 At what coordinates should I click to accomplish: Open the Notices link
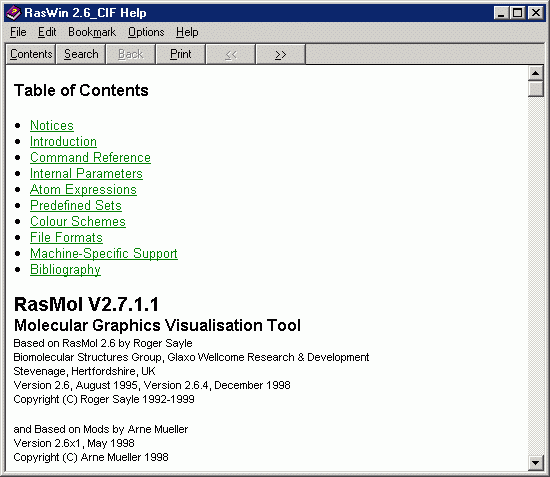[52, 126]
